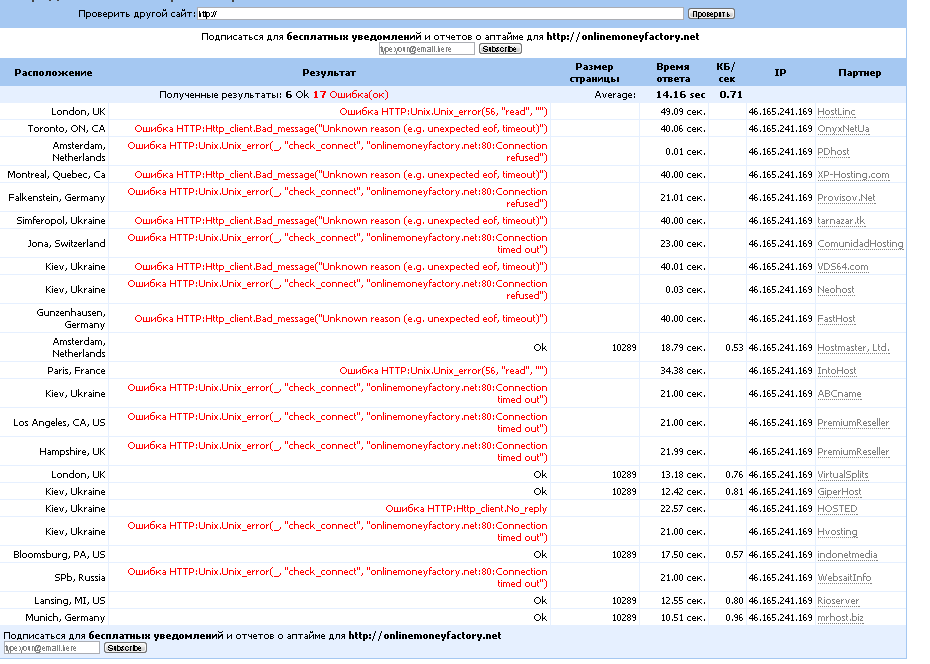Click the 'Расположение' column header

click(54, 73)
